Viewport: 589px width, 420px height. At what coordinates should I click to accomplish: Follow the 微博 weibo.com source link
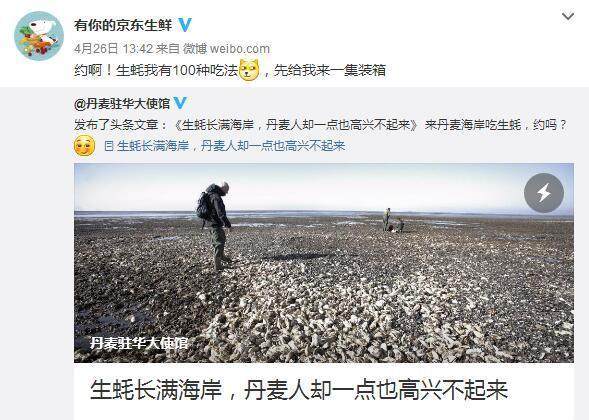pyautogui.click(x=226, y=48)
